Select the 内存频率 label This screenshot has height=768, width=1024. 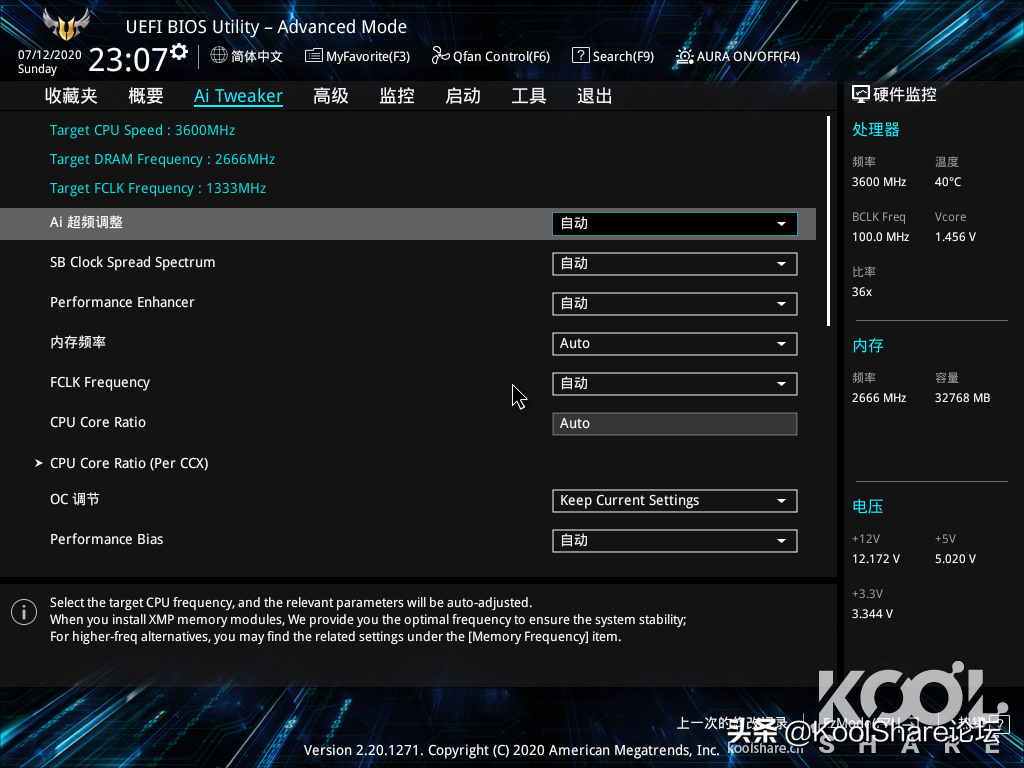point(78,342)
